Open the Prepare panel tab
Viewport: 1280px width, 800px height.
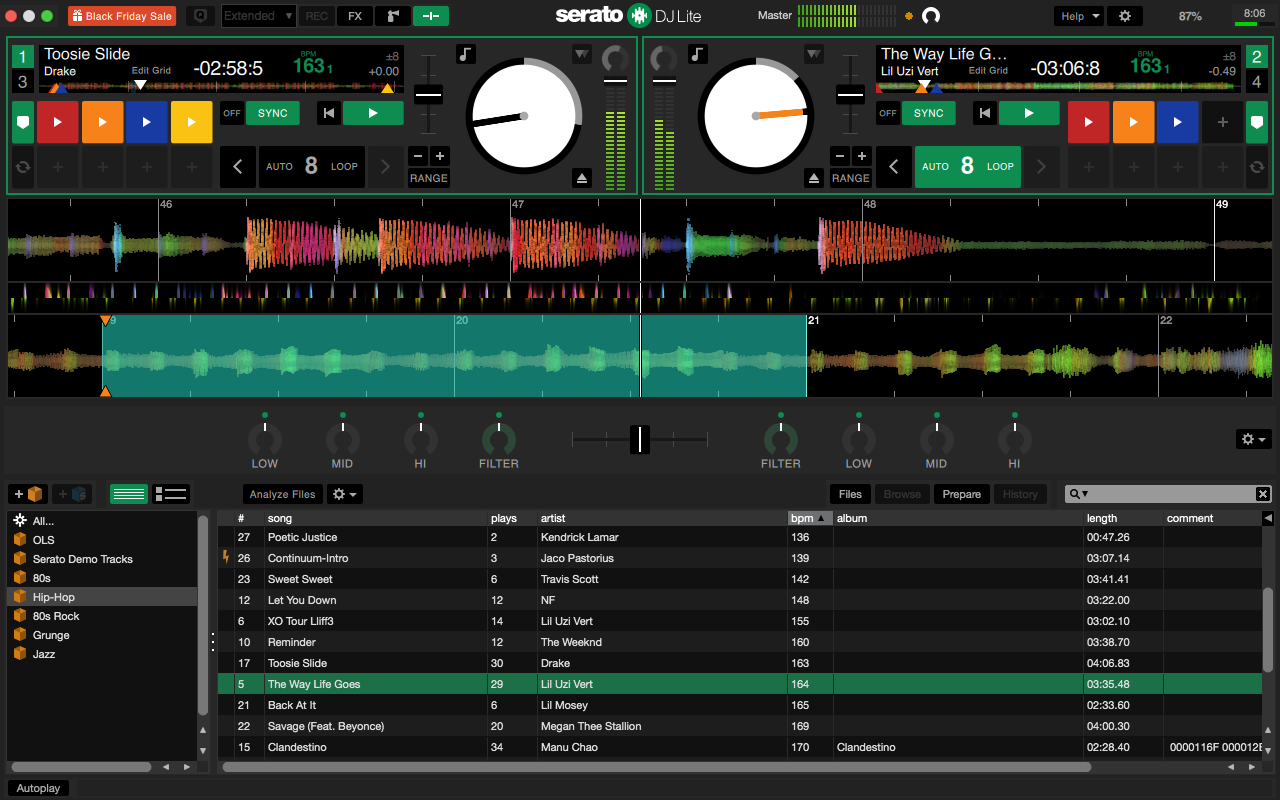click(x=962, y=494)
